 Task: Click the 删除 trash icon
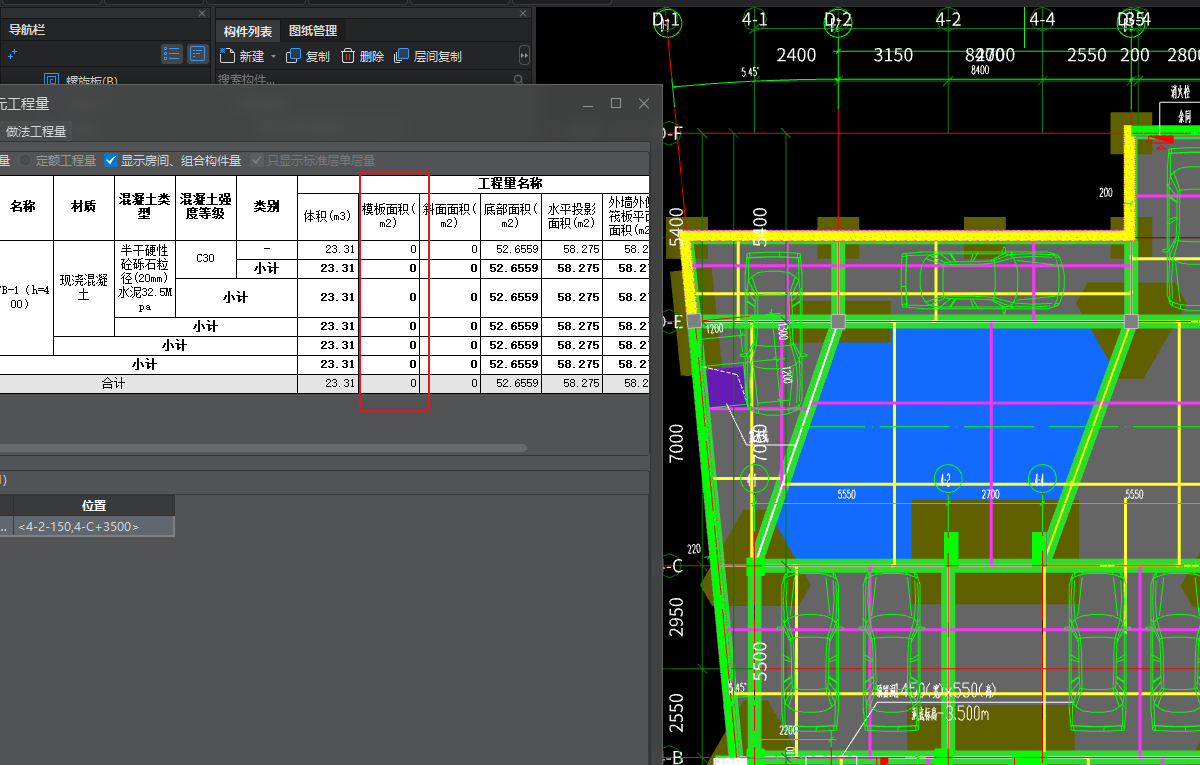pos(348,56)
